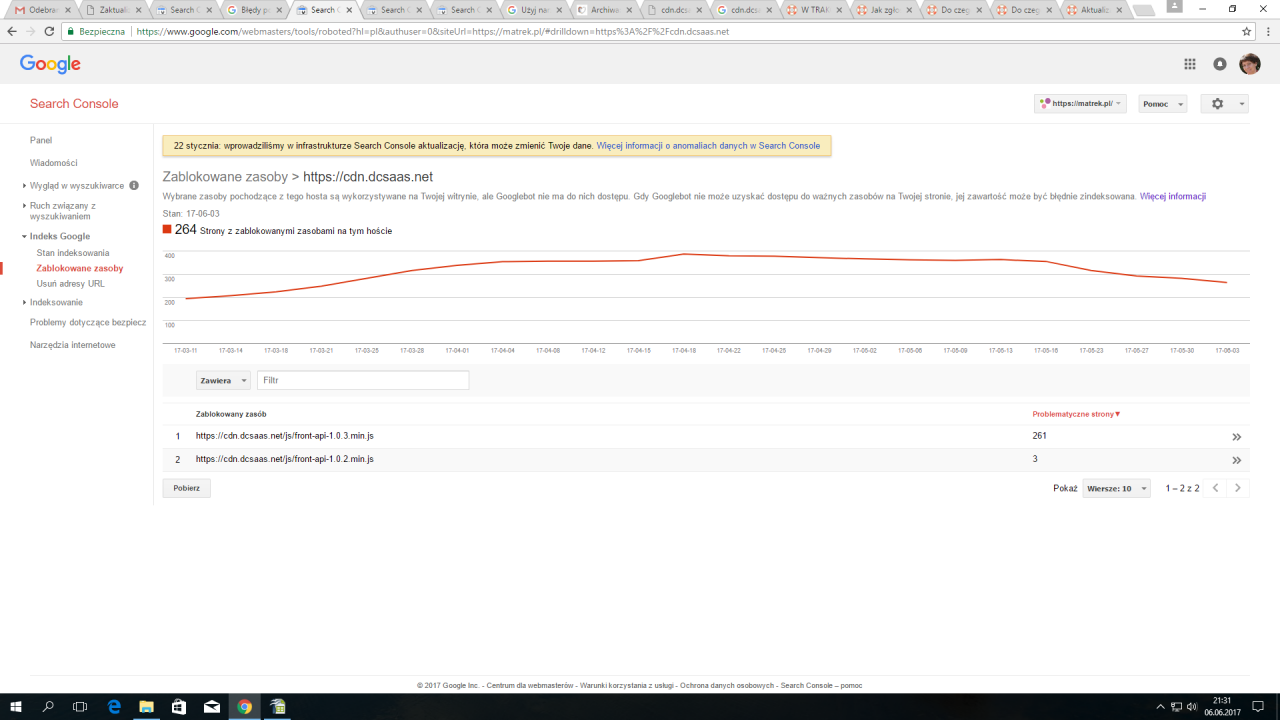This screenshot has height=720, width=1280.
Task: Open the Mail app on the taskbar
Action: pyautogui.click(x=212, y=706)
